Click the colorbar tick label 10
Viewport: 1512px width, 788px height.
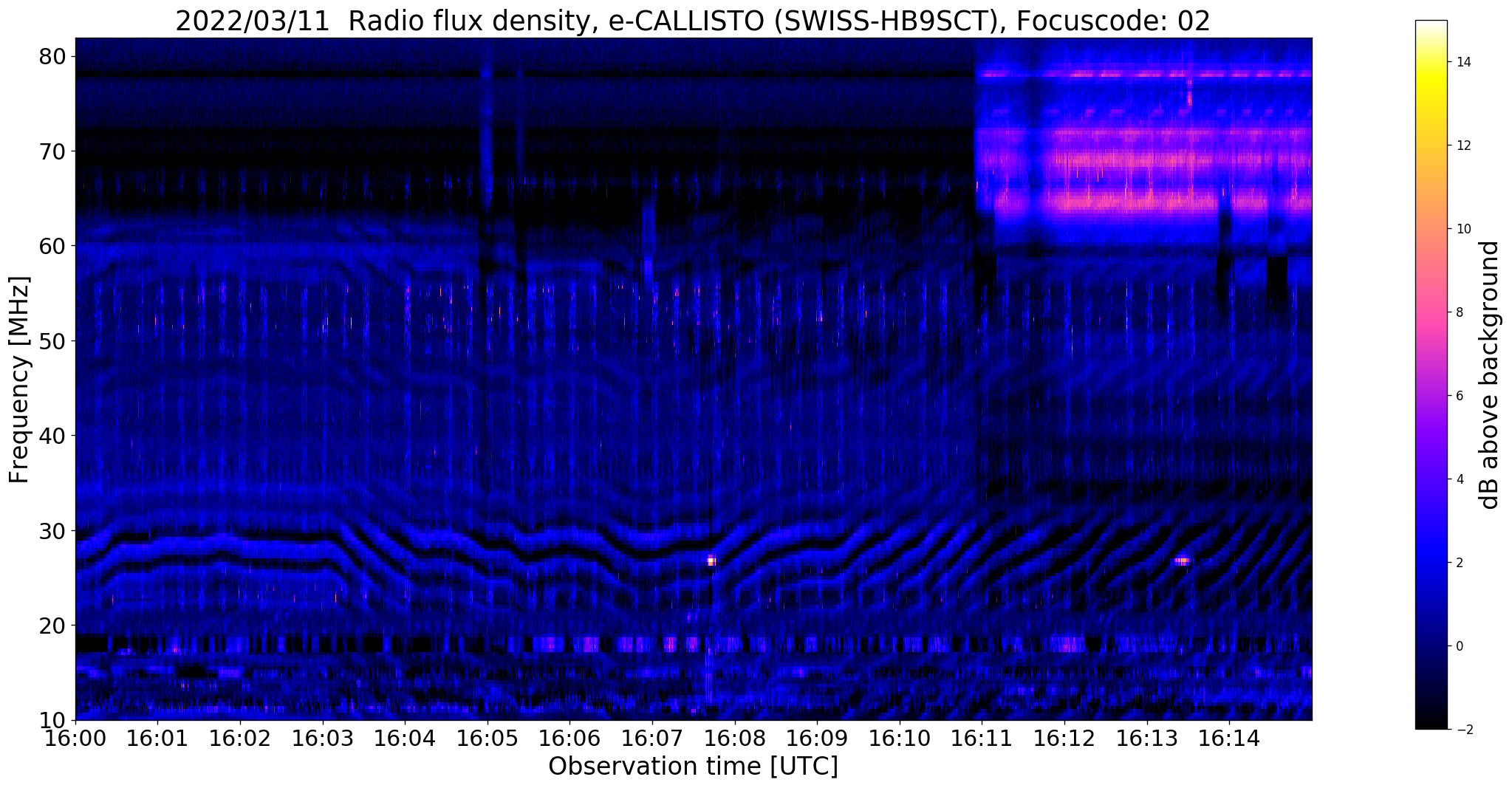(x=1463, y=230)
